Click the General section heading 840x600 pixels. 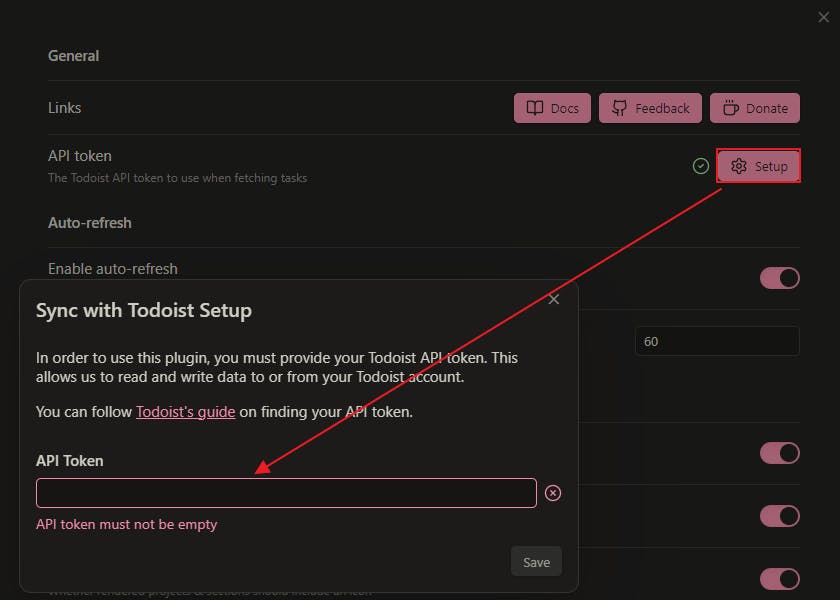pyautogui.click(x=74, y=56)
